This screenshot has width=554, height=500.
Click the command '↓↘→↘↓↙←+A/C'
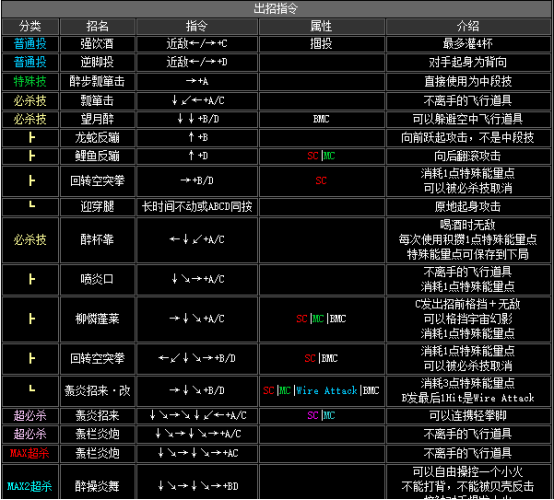click(x=198, y=416)
